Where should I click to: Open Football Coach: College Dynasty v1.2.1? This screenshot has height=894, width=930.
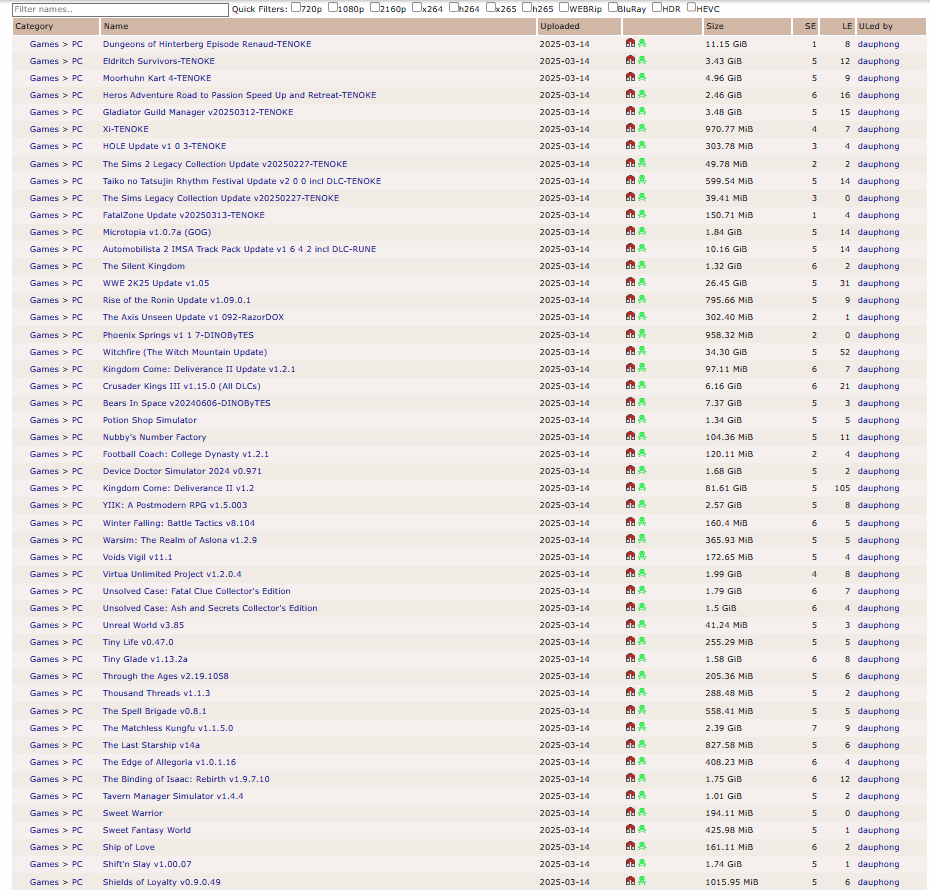[x=186, y=454]
